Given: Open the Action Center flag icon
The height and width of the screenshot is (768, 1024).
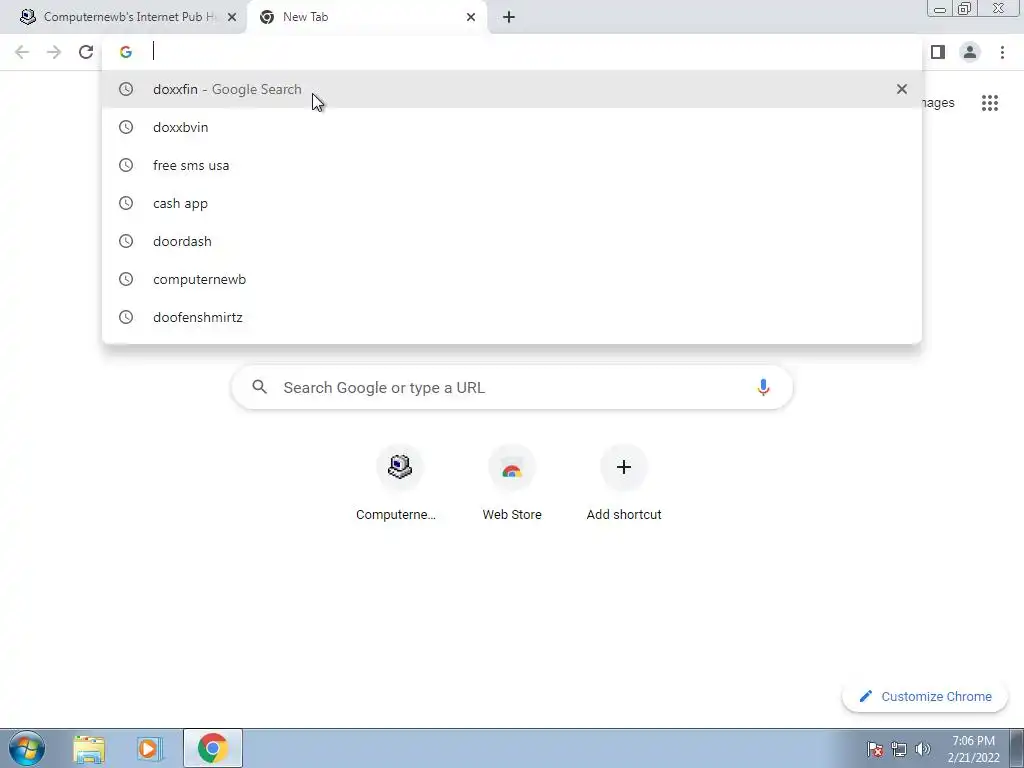Looking at the screenshot, I should tap(875, 749).
